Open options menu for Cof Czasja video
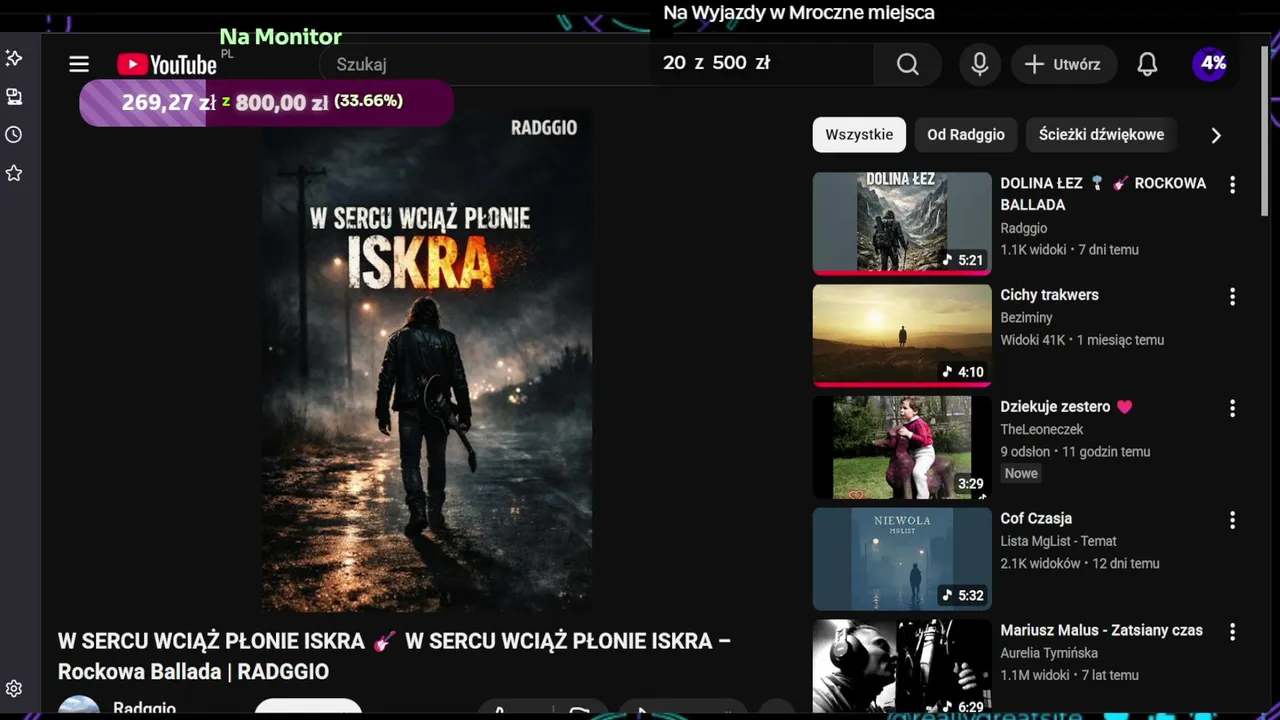Screen dimensions: 1280x720 [1232, 521]
